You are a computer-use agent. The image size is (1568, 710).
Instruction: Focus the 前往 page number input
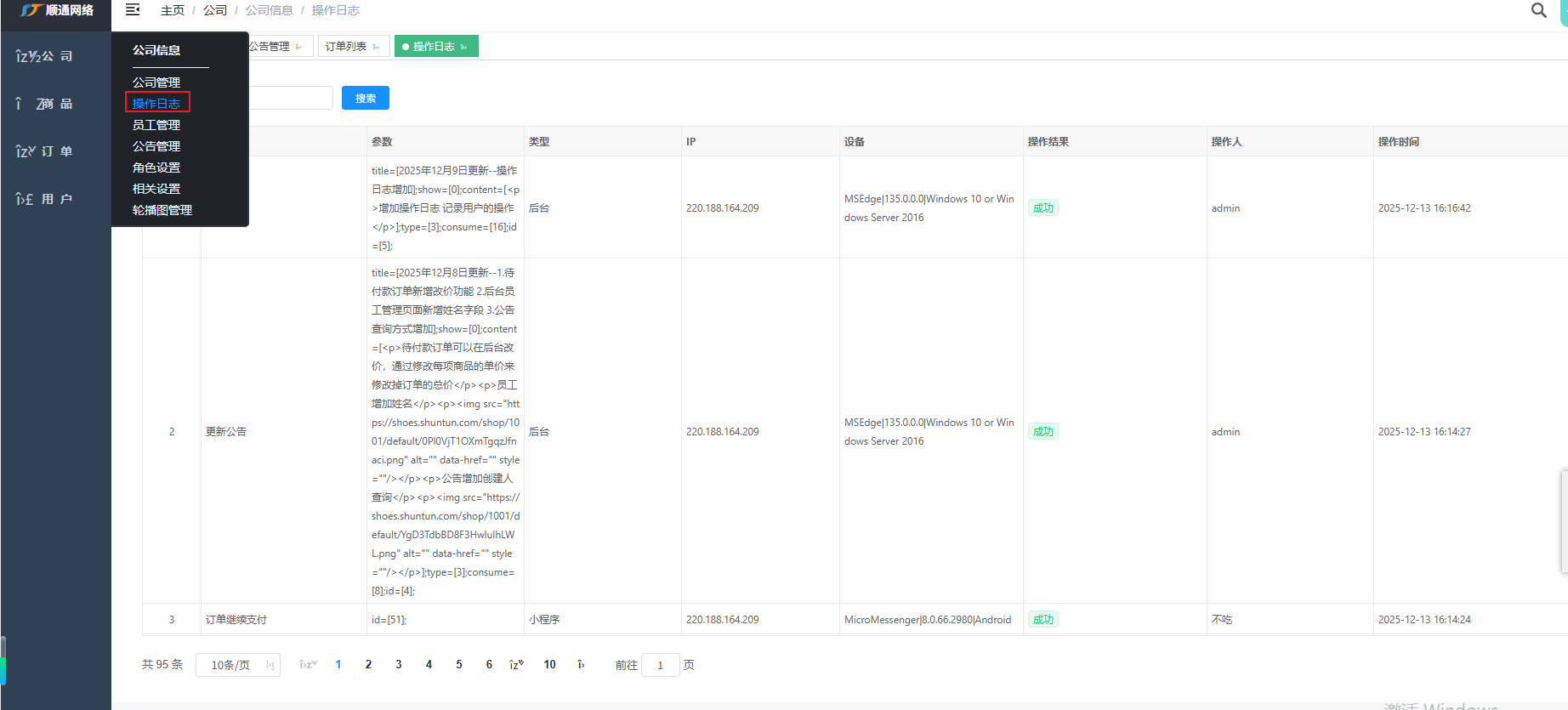point(660,665)
